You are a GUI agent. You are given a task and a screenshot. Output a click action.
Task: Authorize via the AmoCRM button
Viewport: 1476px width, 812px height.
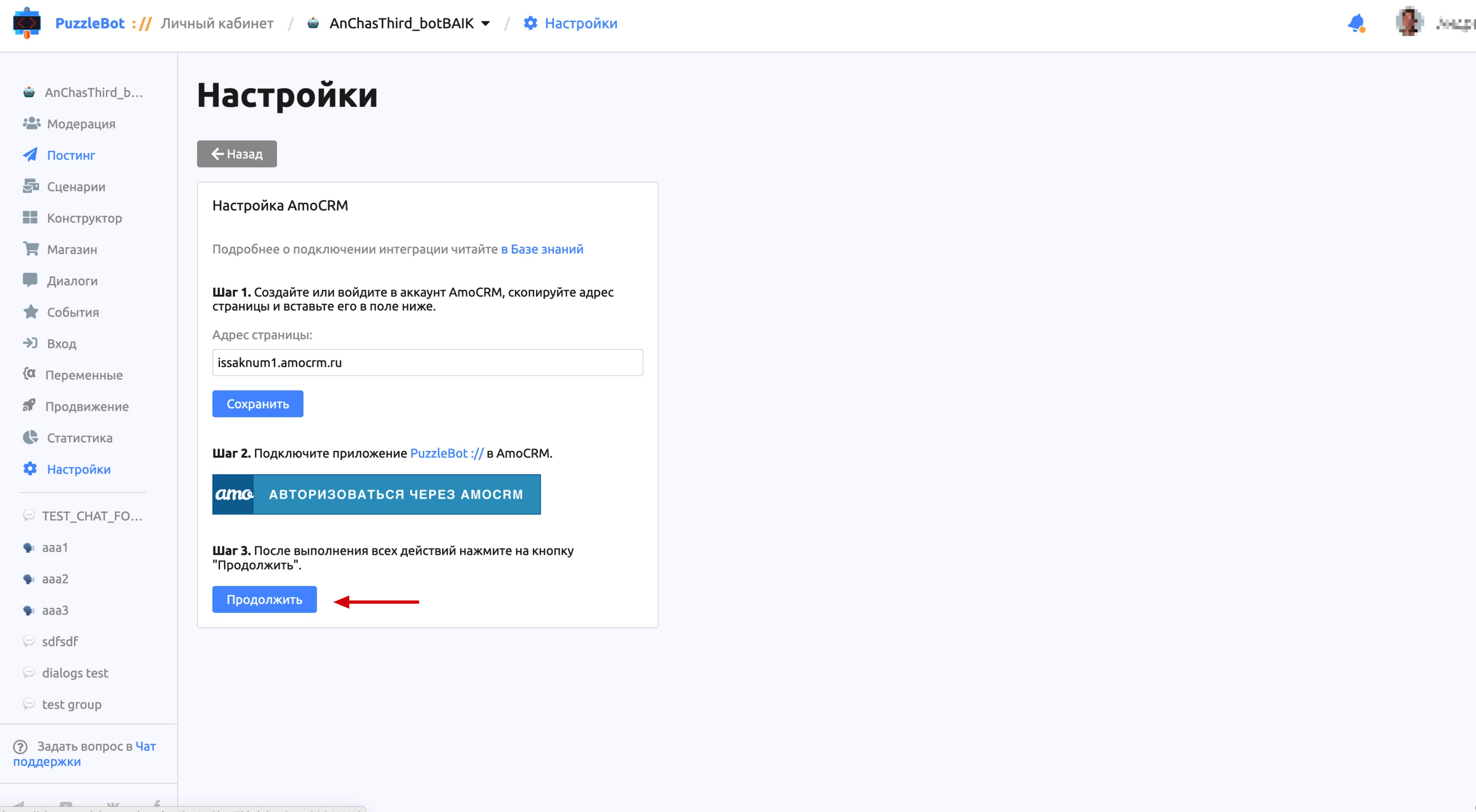pyautogui.click(x=376, y=494)
